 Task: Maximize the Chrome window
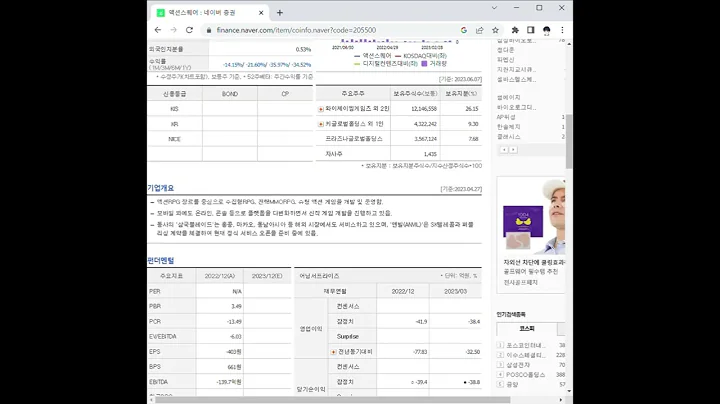[539, 8]
